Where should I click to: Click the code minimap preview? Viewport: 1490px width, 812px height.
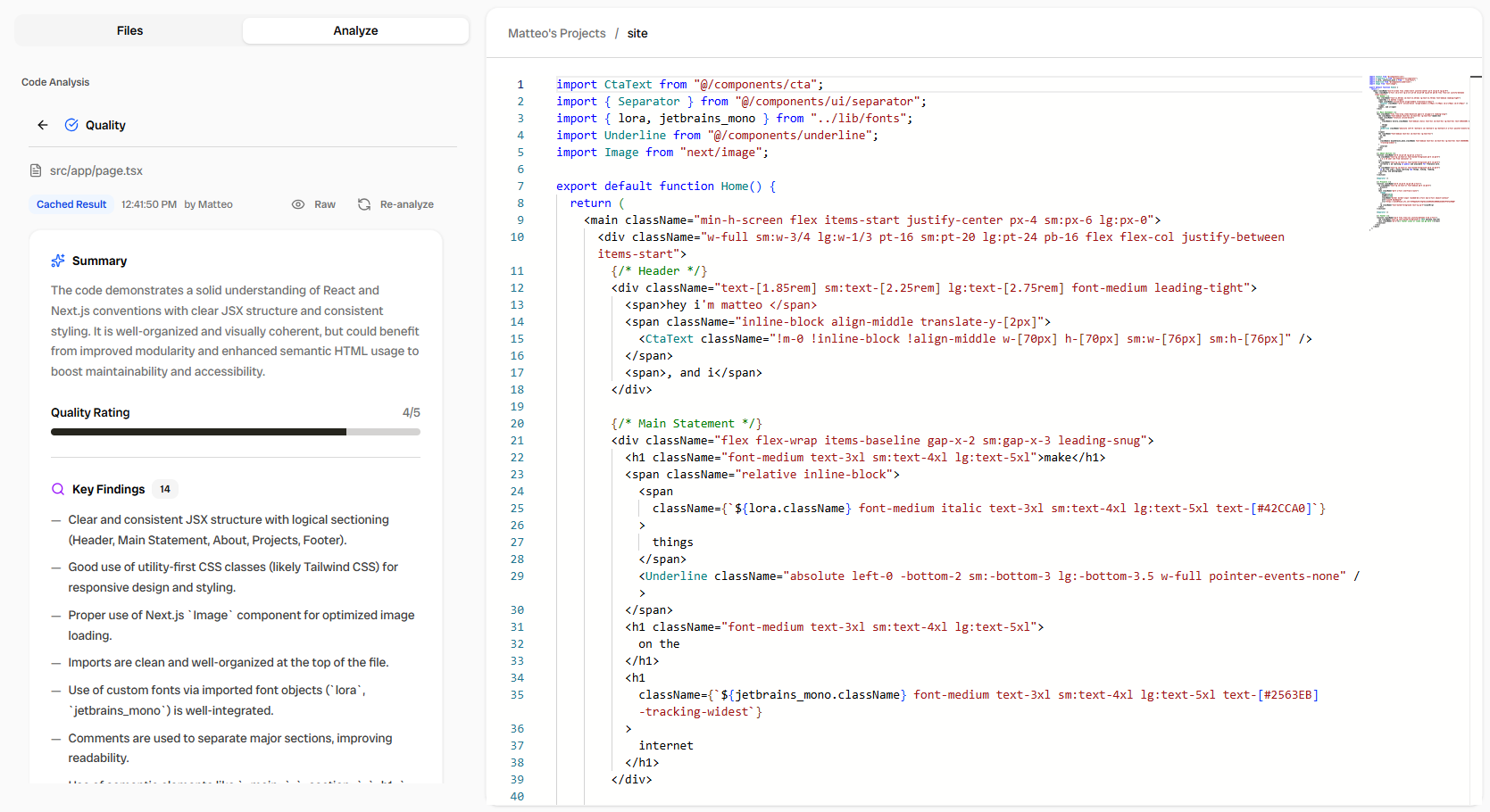coord(1418,152)
